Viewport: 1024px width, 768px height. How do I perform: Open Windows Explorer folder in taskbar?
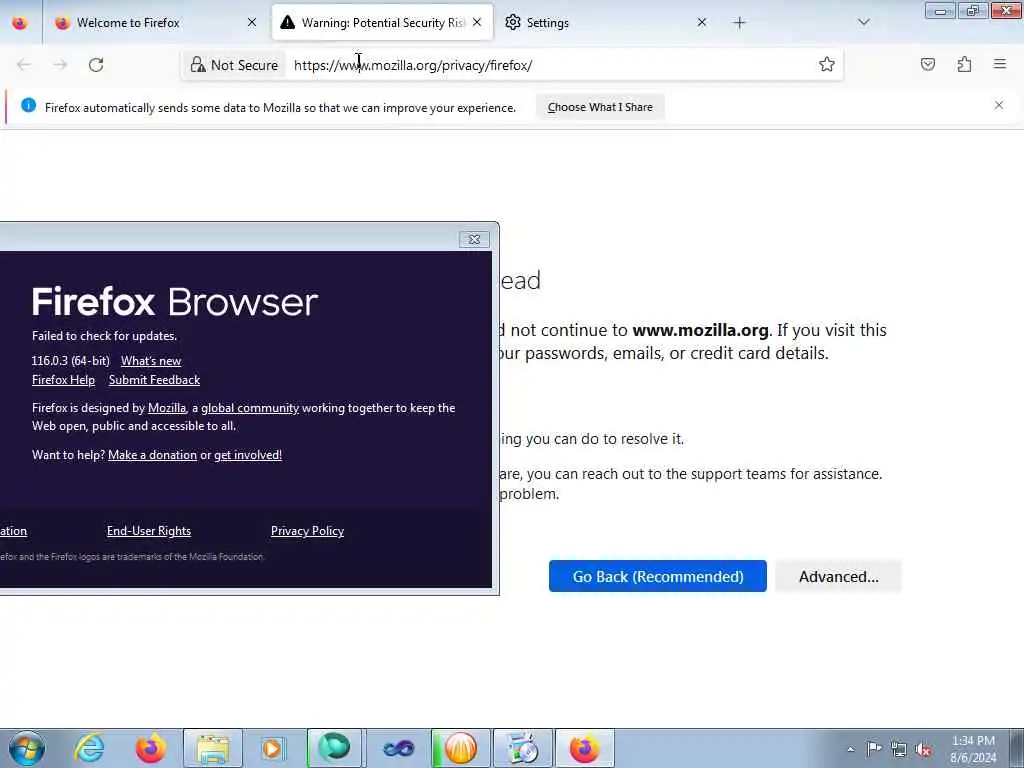[x=212, y=748]
